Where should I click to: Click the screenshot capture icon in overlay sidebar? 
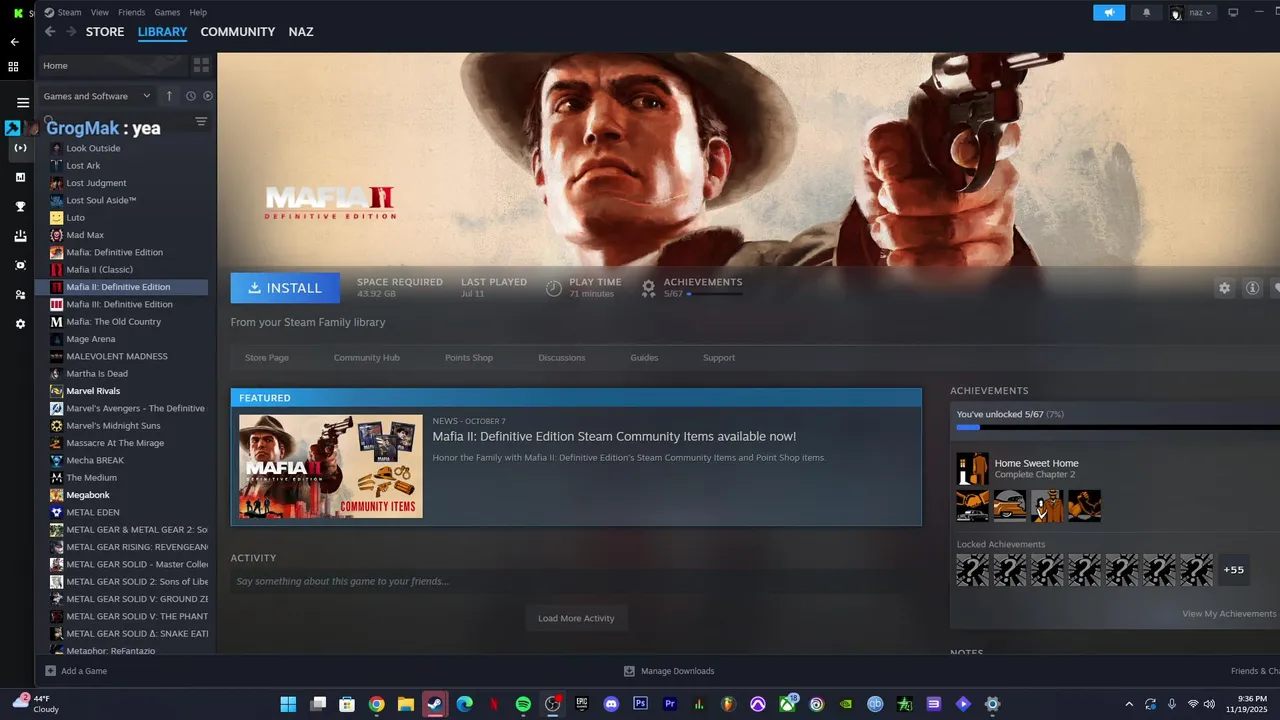20,265
